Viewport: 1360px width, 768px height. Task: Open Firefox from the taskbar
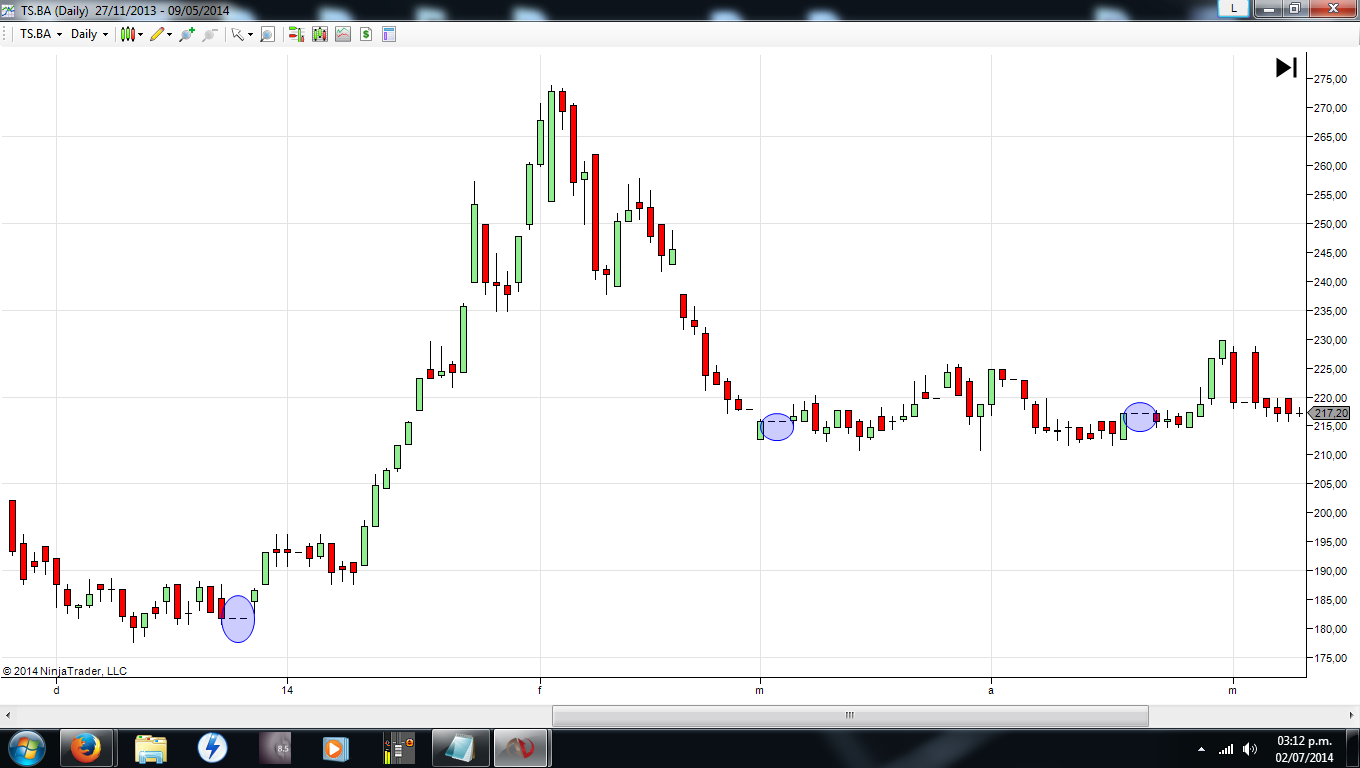(x=86, y=748)
